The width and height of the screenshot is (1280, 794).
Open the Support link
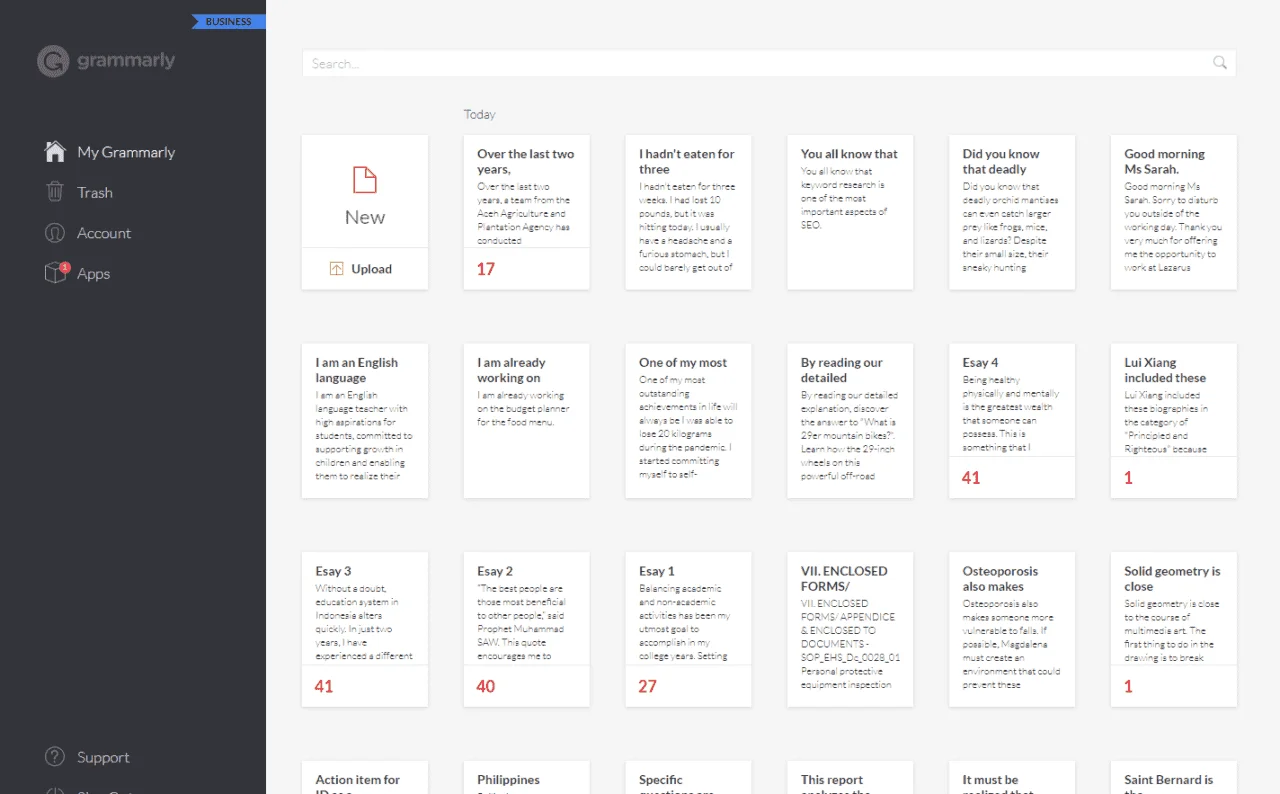(x=104, y=758)
